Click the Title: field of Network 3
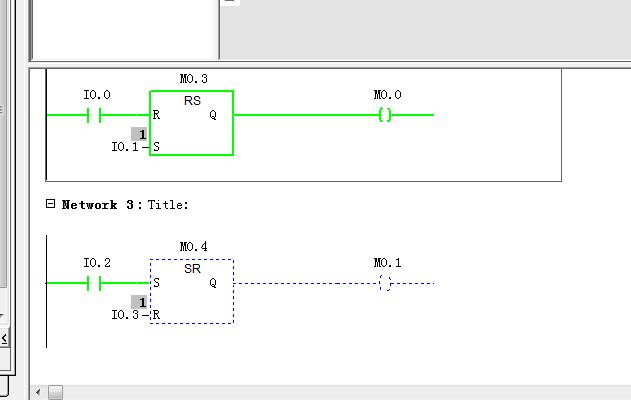631x400 pixels. pyautogui.click(x=168, y=205)
